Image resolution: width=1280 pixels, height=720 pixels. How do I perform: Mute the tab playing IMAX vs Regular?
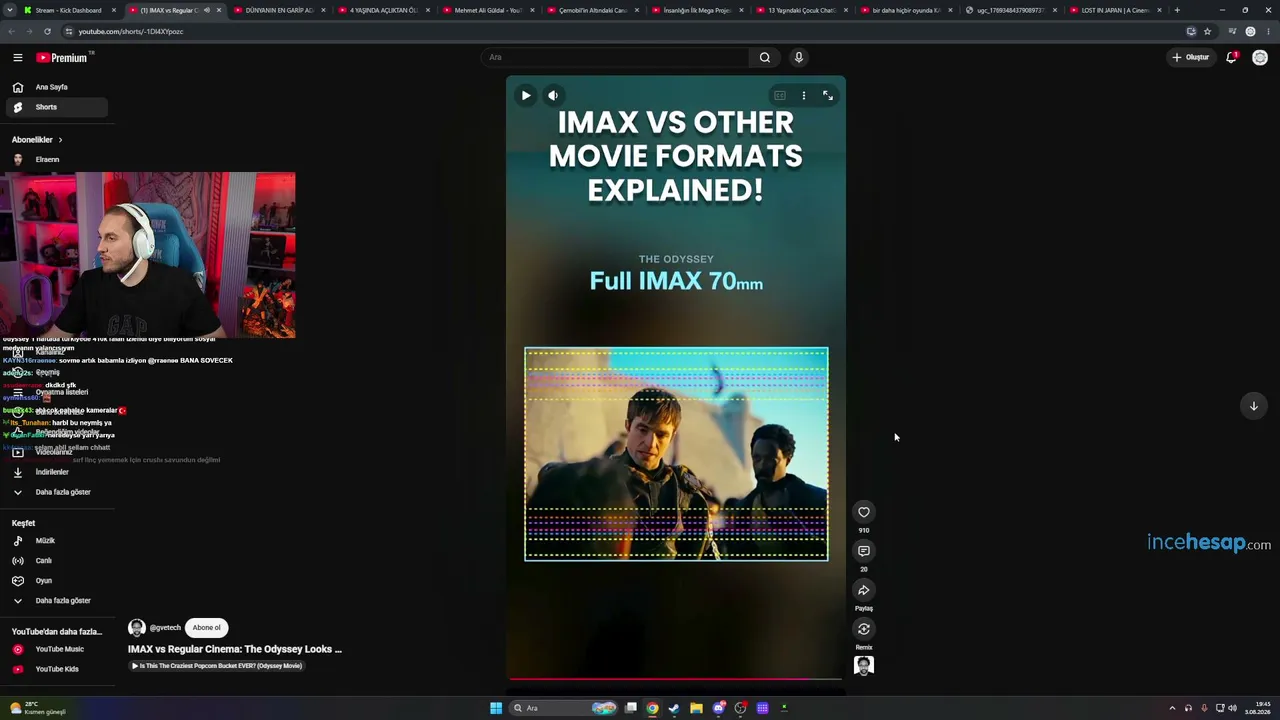(x=207, y=10)
